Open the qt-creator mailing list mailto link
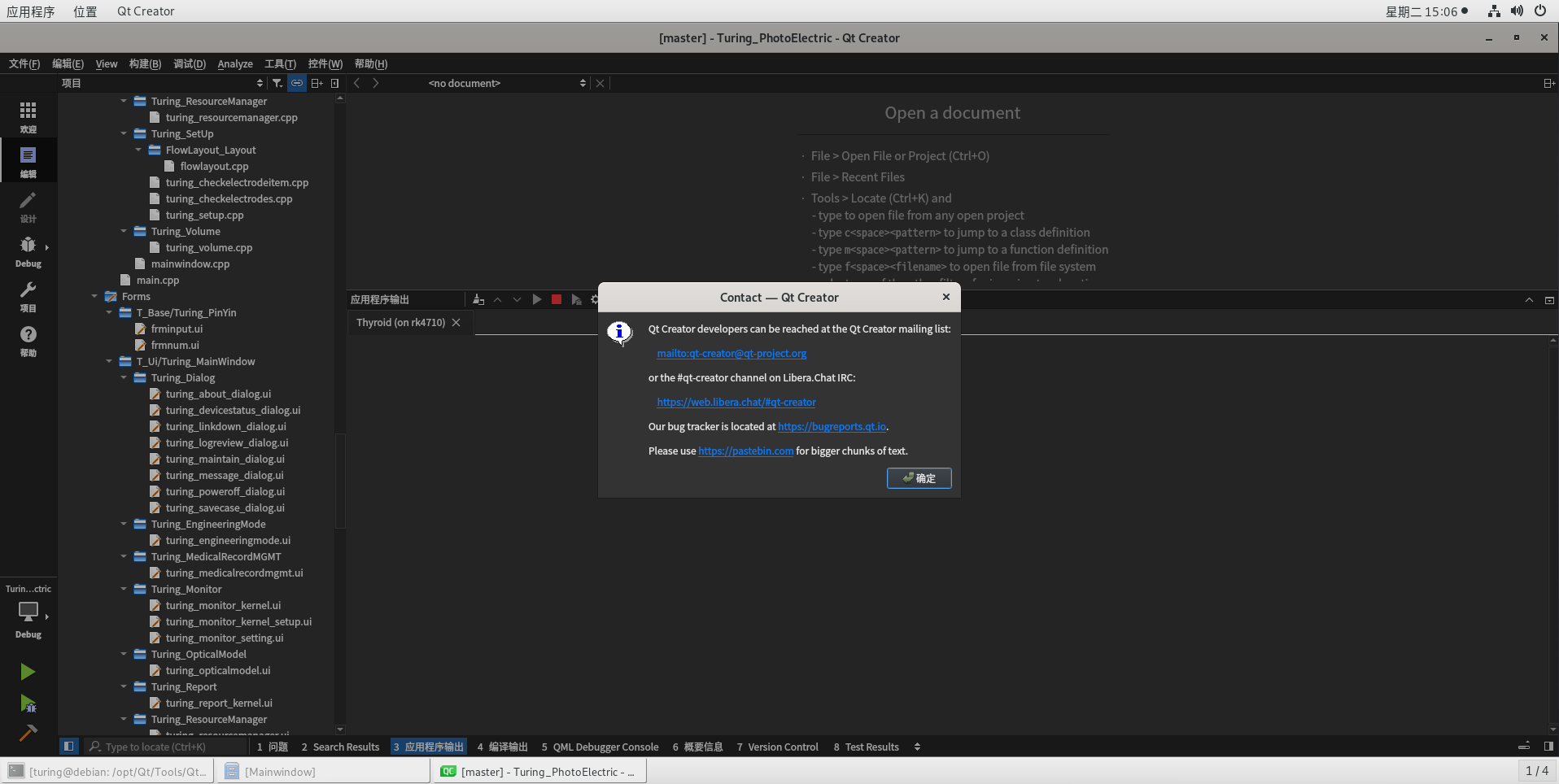 tap(731, 353)
